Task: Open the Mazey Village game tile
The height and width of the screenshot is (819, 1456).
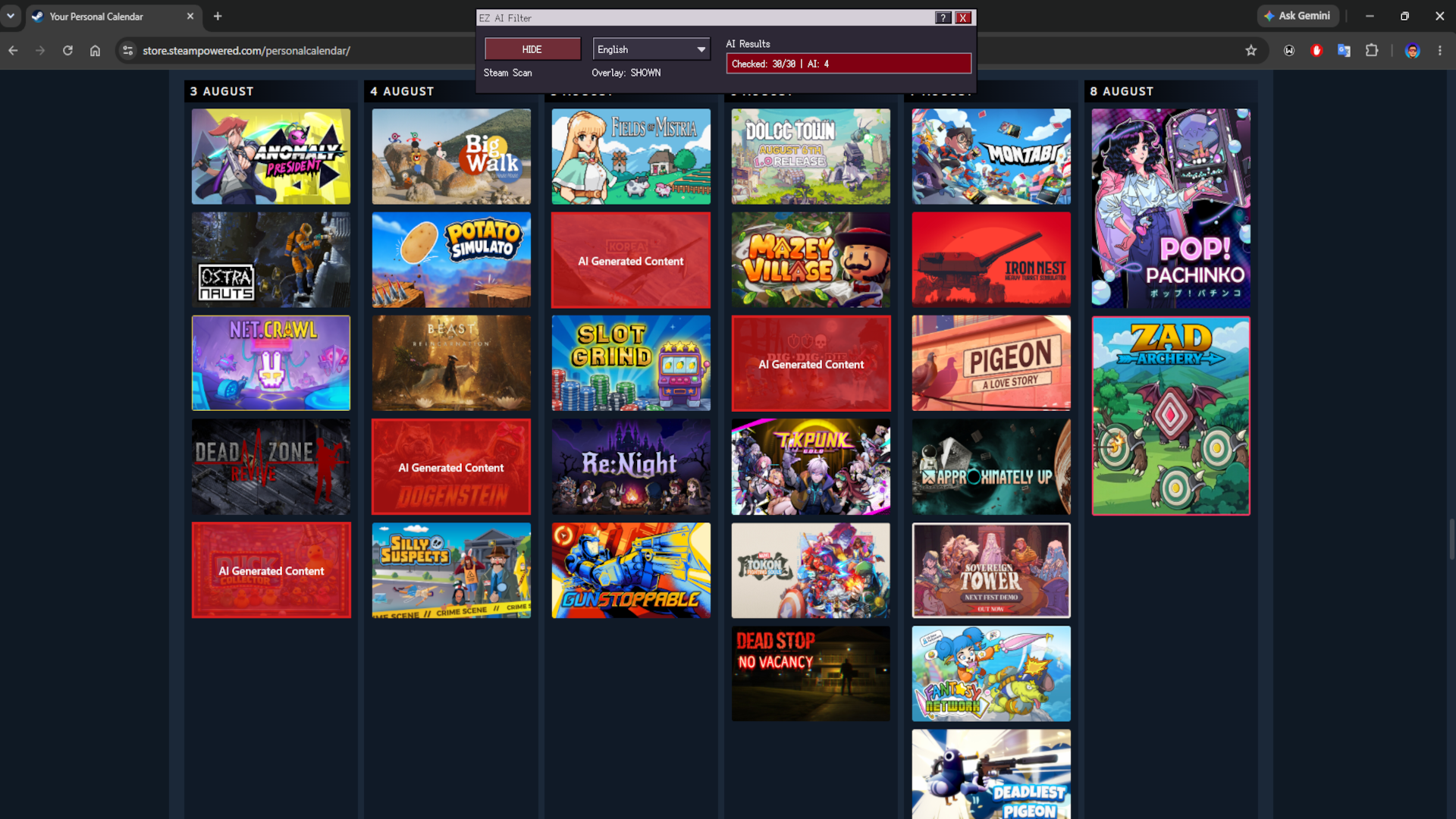Action: 811,259
